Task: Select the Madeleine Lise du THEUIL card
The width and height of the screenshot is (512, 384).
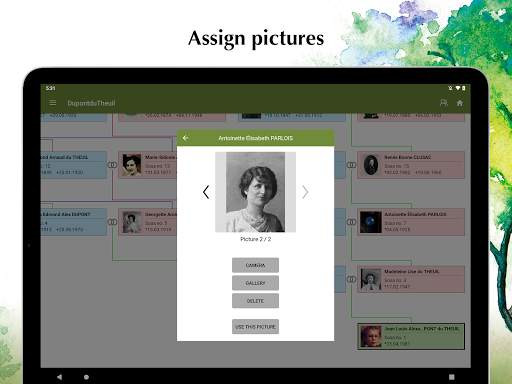Action: 411,279
